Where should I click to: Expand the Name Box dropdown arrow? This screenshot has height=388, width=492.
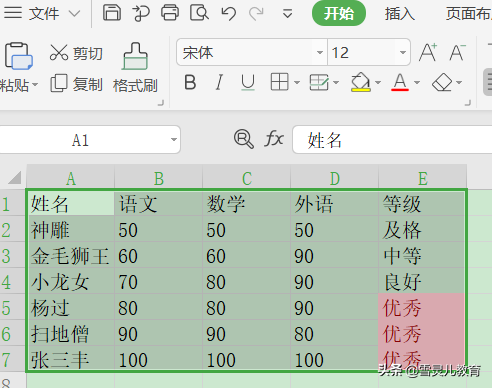coord(174,140)
